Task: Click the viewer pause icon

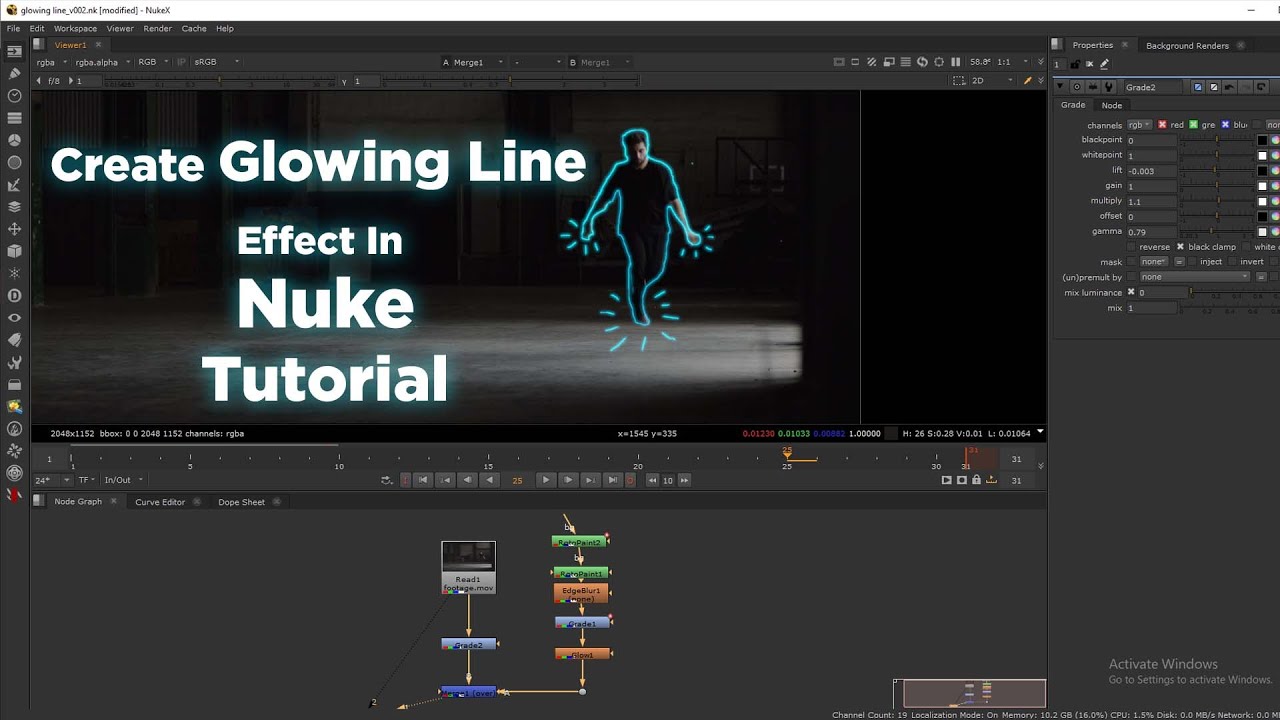Action: (955, 62)
